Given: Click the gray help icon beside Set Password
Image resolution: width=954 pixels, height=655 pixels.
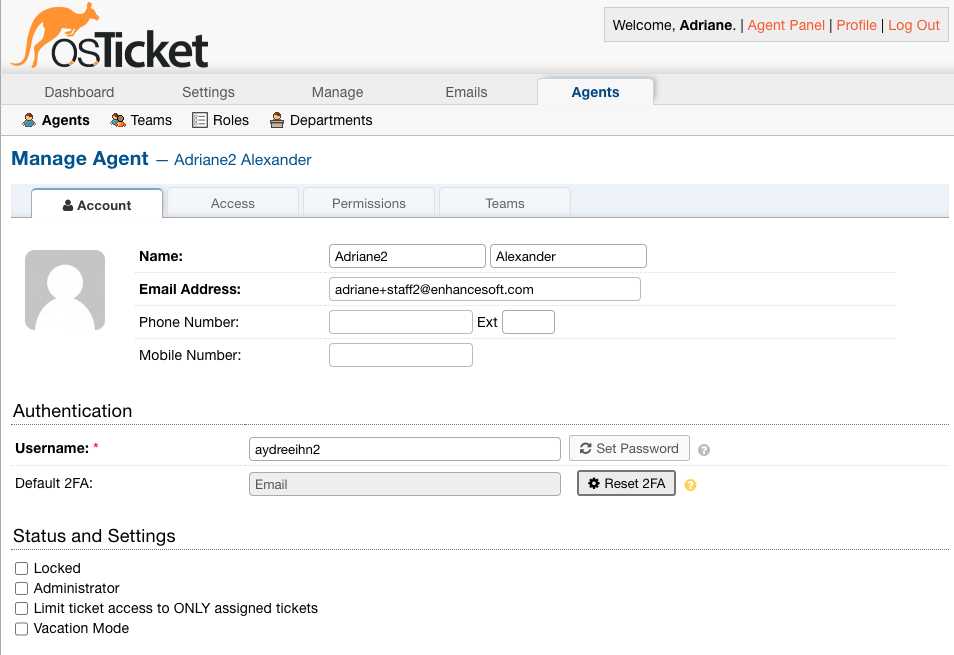Looking at the screenshot, I should coord(704,450).
